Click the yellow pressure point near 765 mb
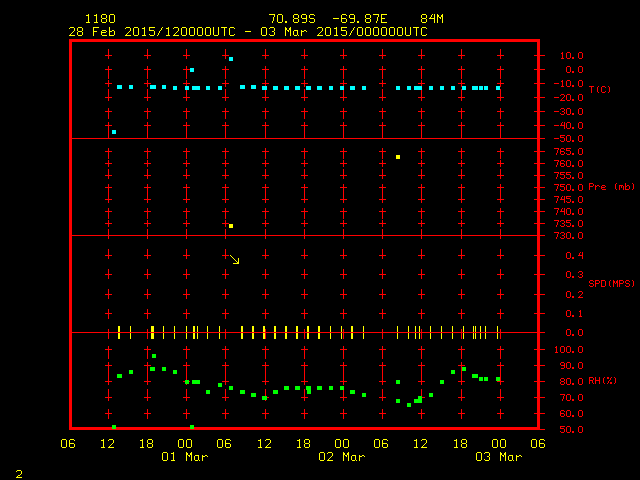 point(398,157)
